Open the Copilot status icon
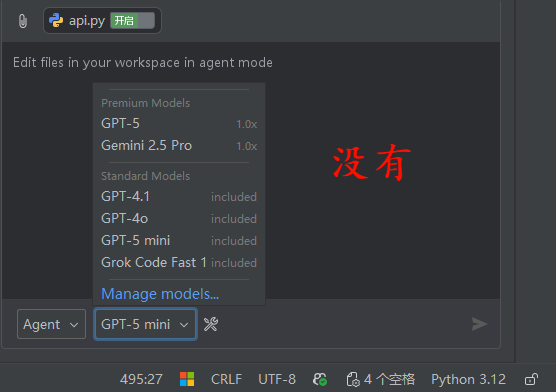556x392 pixels. pyautogui.click(x=320, y=379)
